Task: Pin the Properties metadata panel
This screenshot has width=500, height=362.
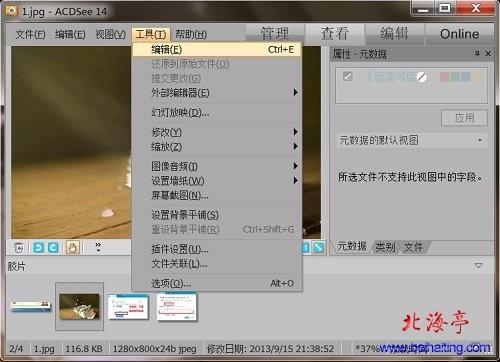Action: click(477, 53)
